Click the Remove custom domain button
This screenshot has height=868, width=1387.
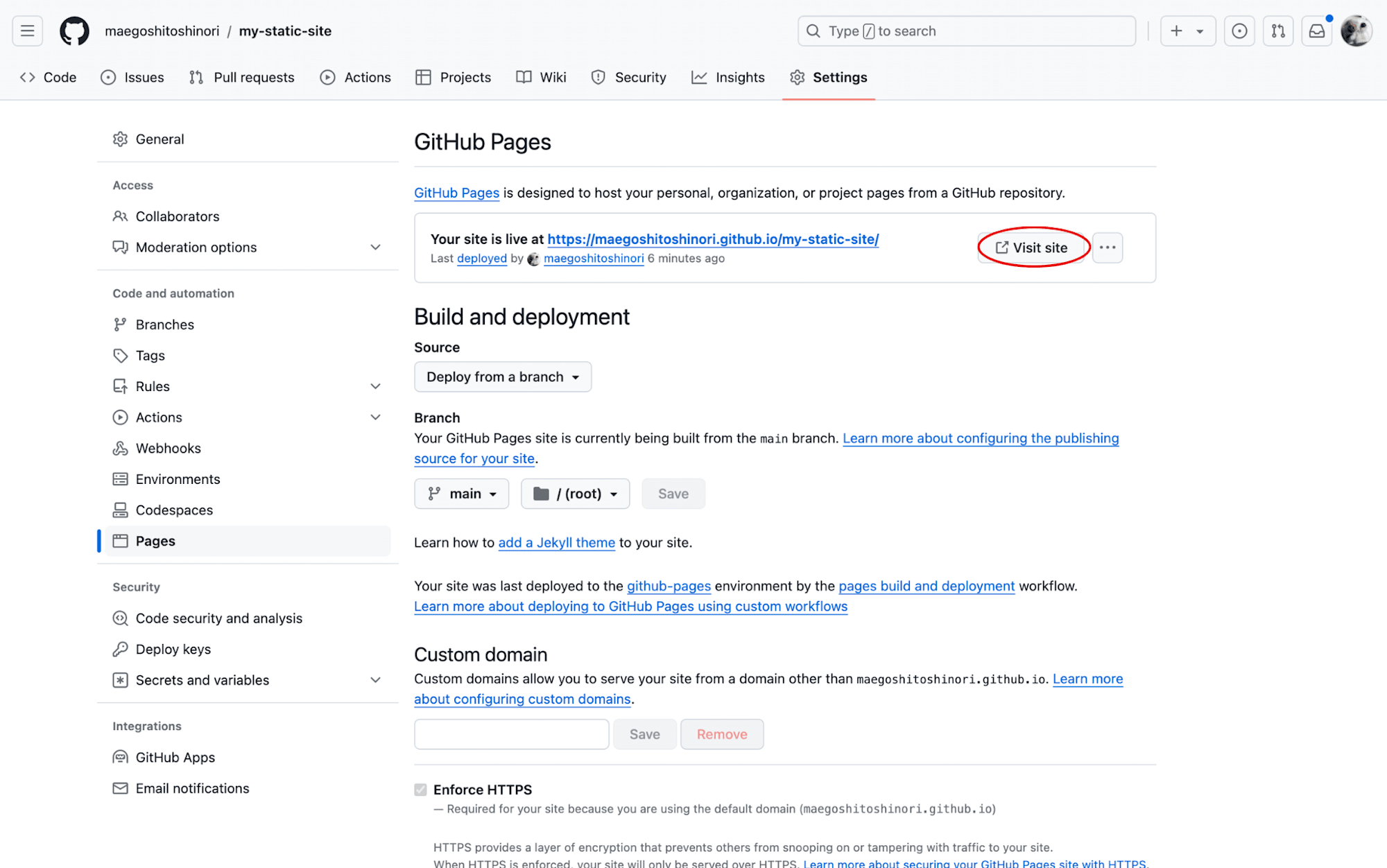tap(722, 734)
